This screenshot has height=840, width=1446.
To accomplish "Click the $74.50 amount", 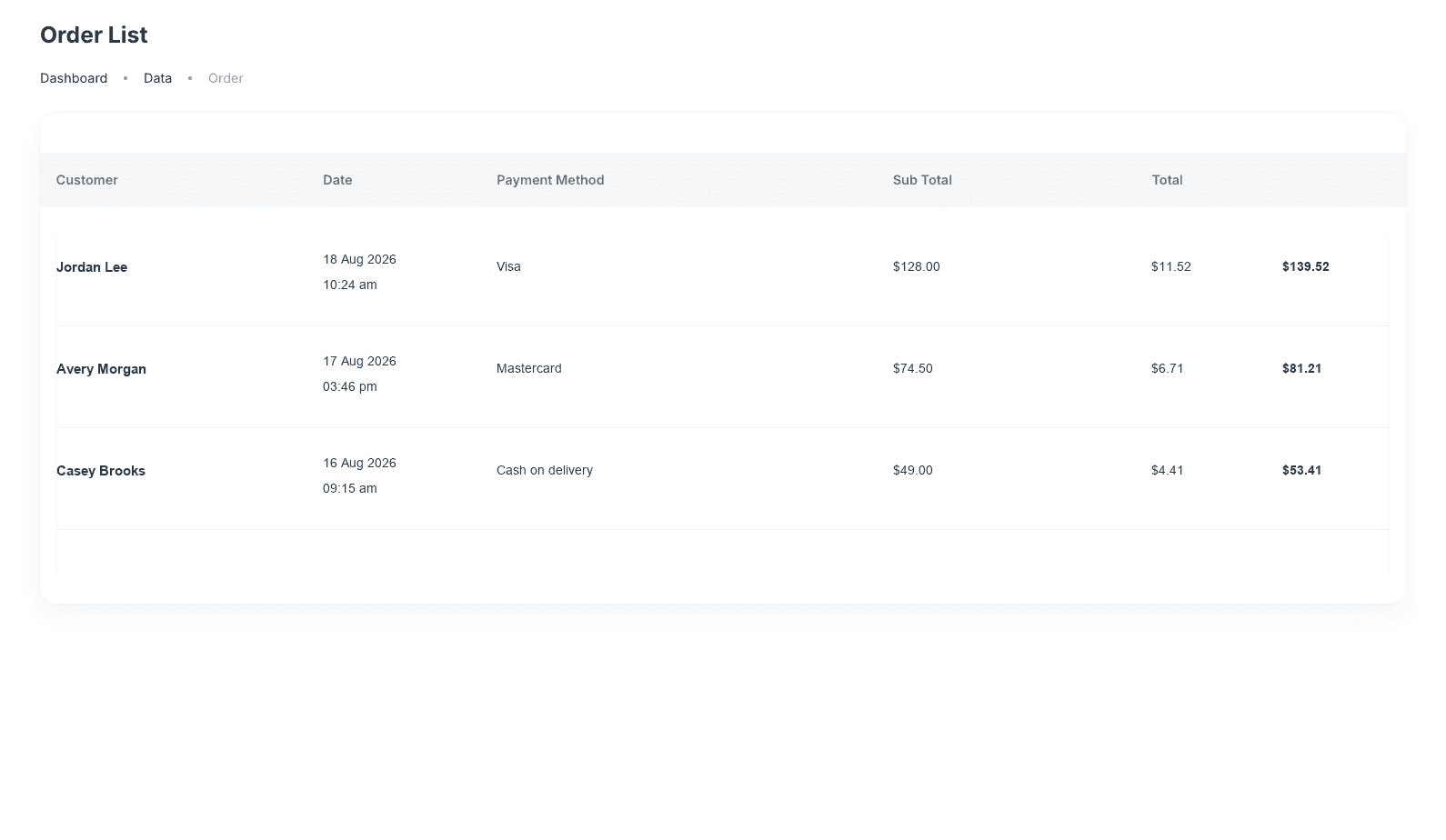I will tap(913, 368).
